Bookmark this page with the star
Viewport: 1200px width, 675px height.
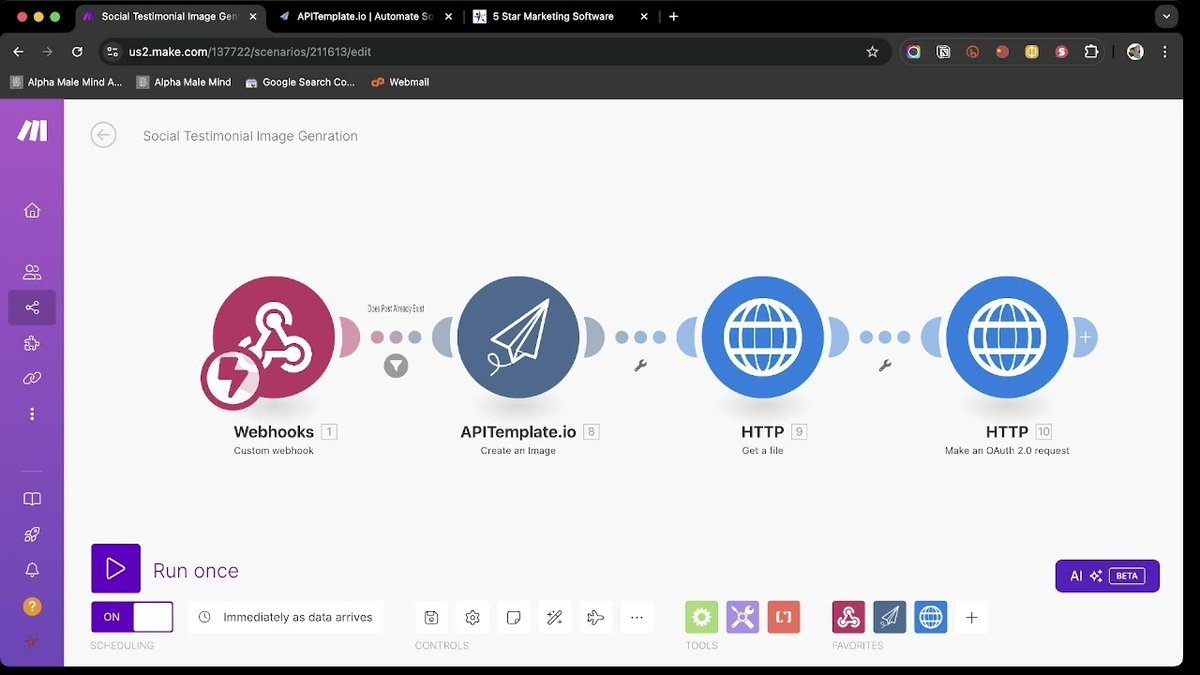click(872, 51)
